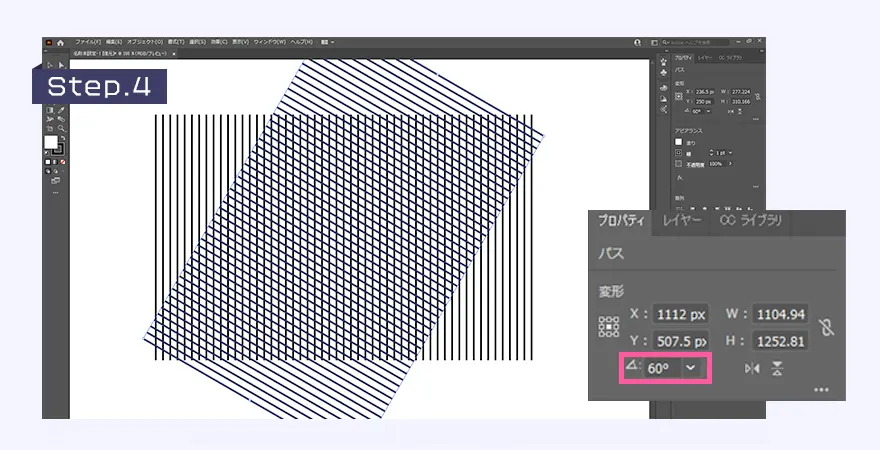Flip horizontally in the enlarged Transform panel
Screen dimensions: 880x450
[x=752, y=369]
